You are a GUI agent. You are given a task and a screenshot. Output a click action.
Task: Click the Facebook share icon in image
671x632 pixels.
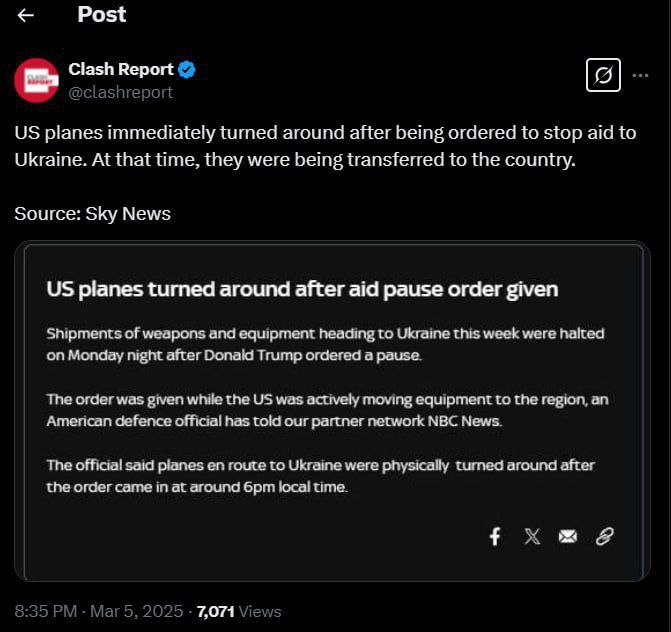495,537
